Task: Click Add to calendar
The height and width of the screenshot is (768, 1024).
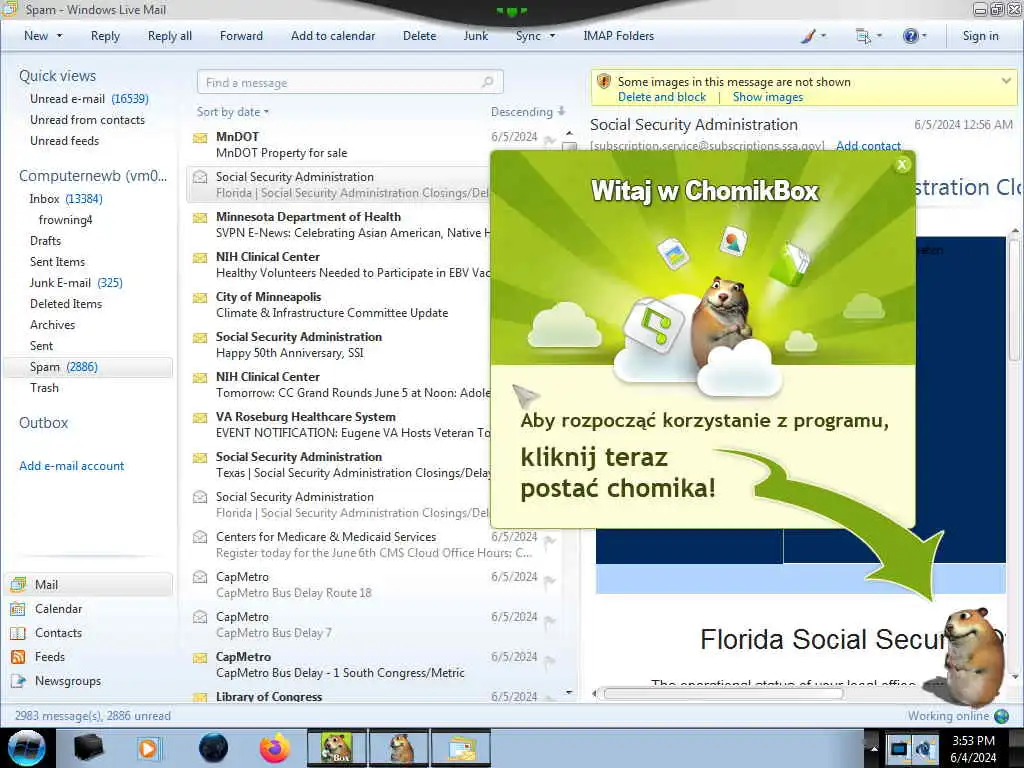Action: pos(333,36)
